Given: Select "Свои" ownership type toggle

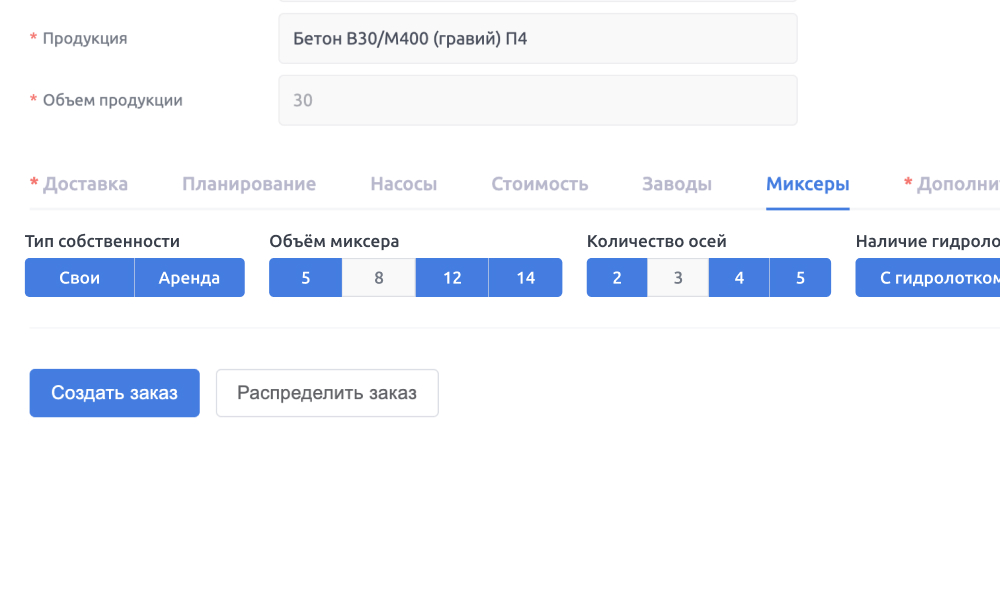Looking at the screenshot, I should point(79,277).
